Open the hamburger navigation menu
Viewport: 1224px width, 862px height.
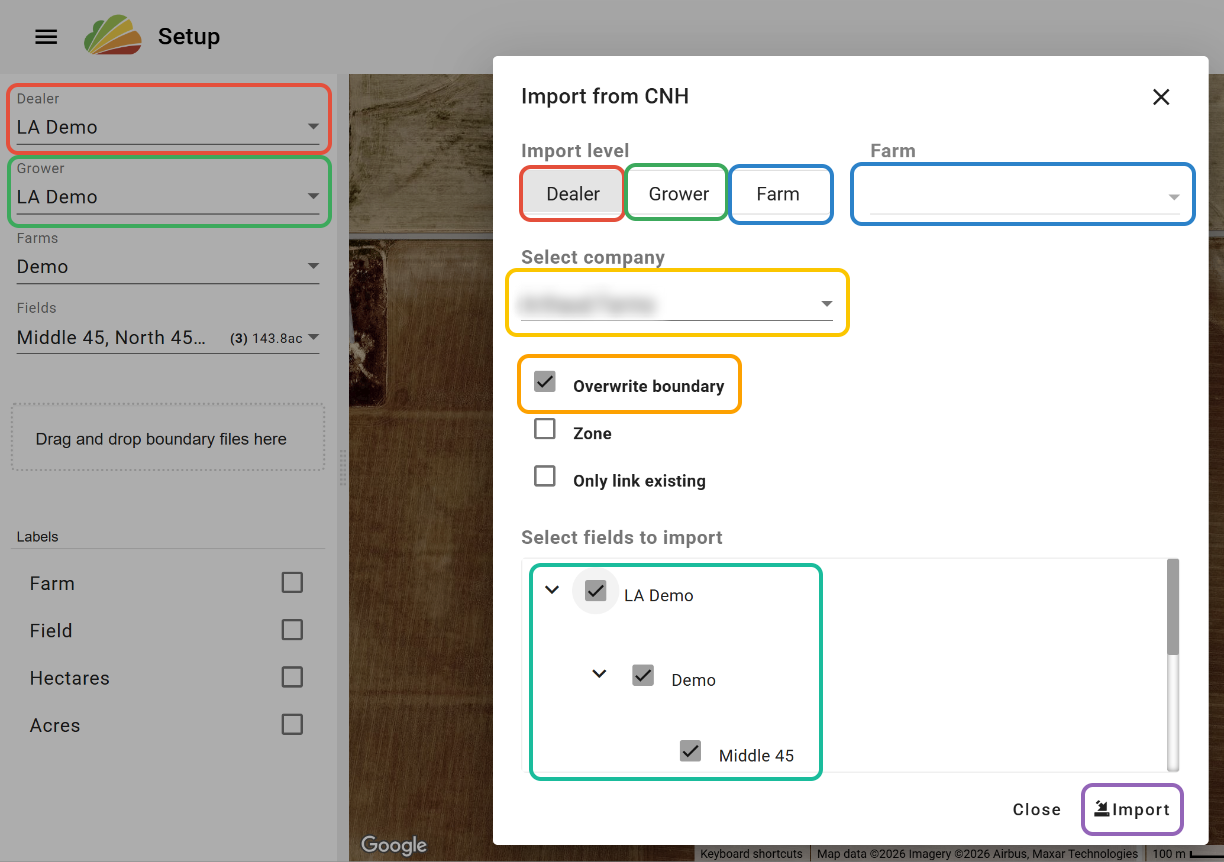tap(46, 37)
